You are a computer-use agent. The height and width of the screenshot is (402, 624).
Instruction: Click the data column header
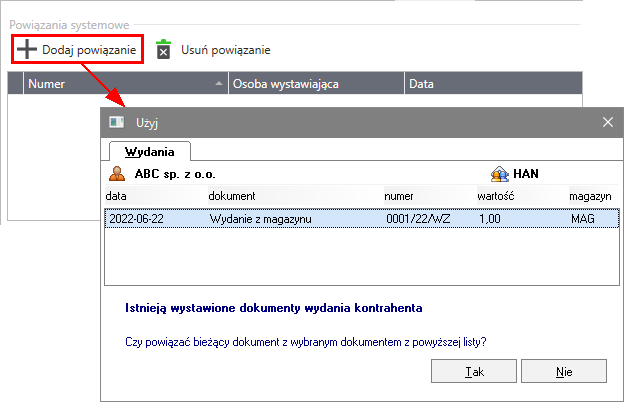coord(116,196)
